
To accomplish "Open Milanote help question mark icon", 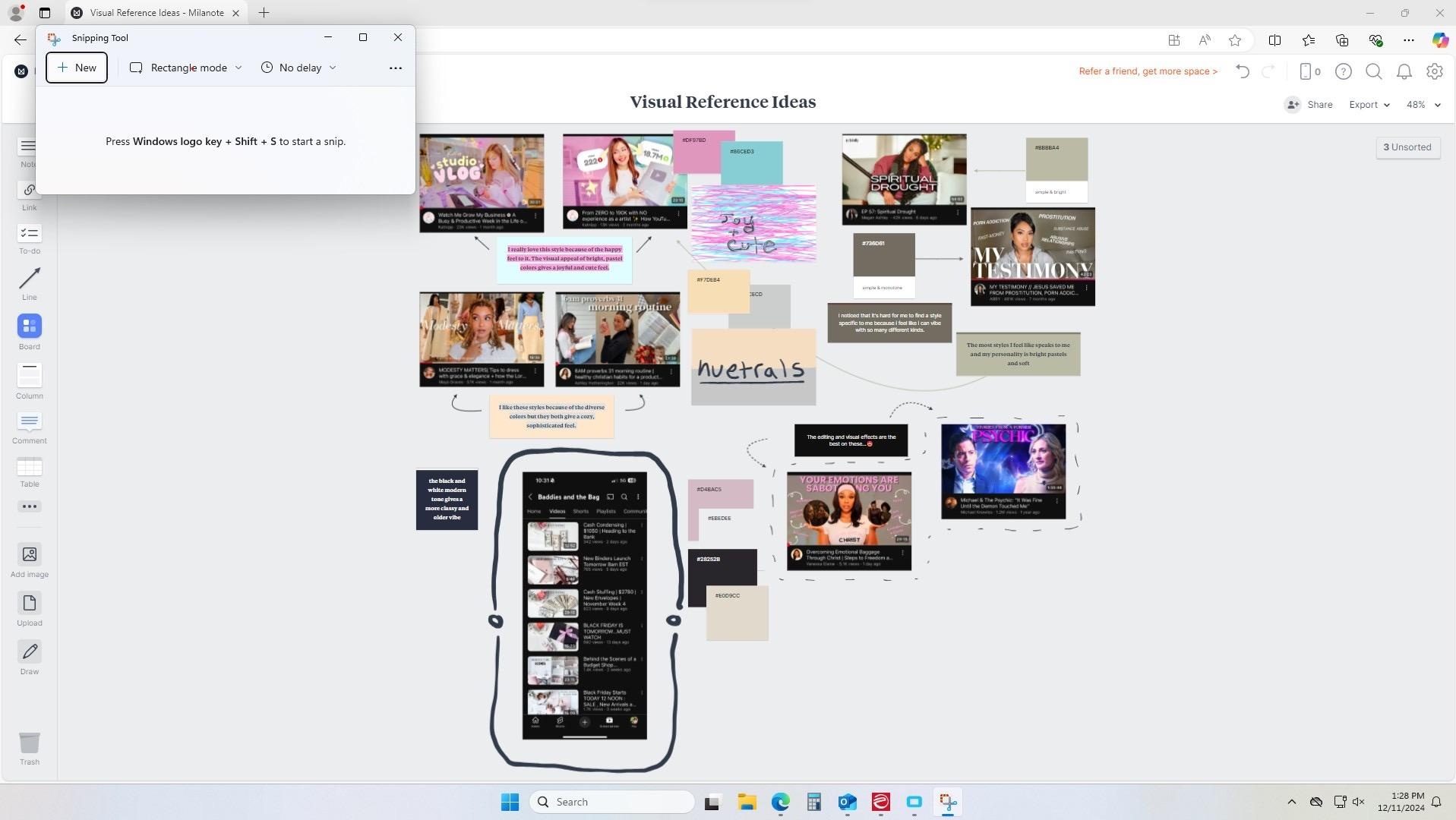I will [1344, 71].
